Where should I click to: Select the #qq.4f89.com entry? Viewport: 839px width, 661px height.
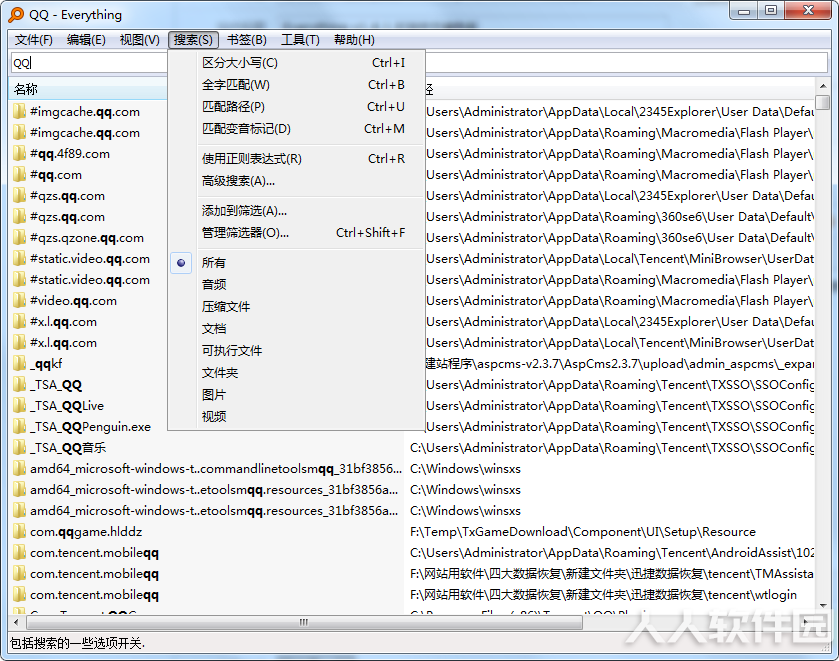(70, 154)
